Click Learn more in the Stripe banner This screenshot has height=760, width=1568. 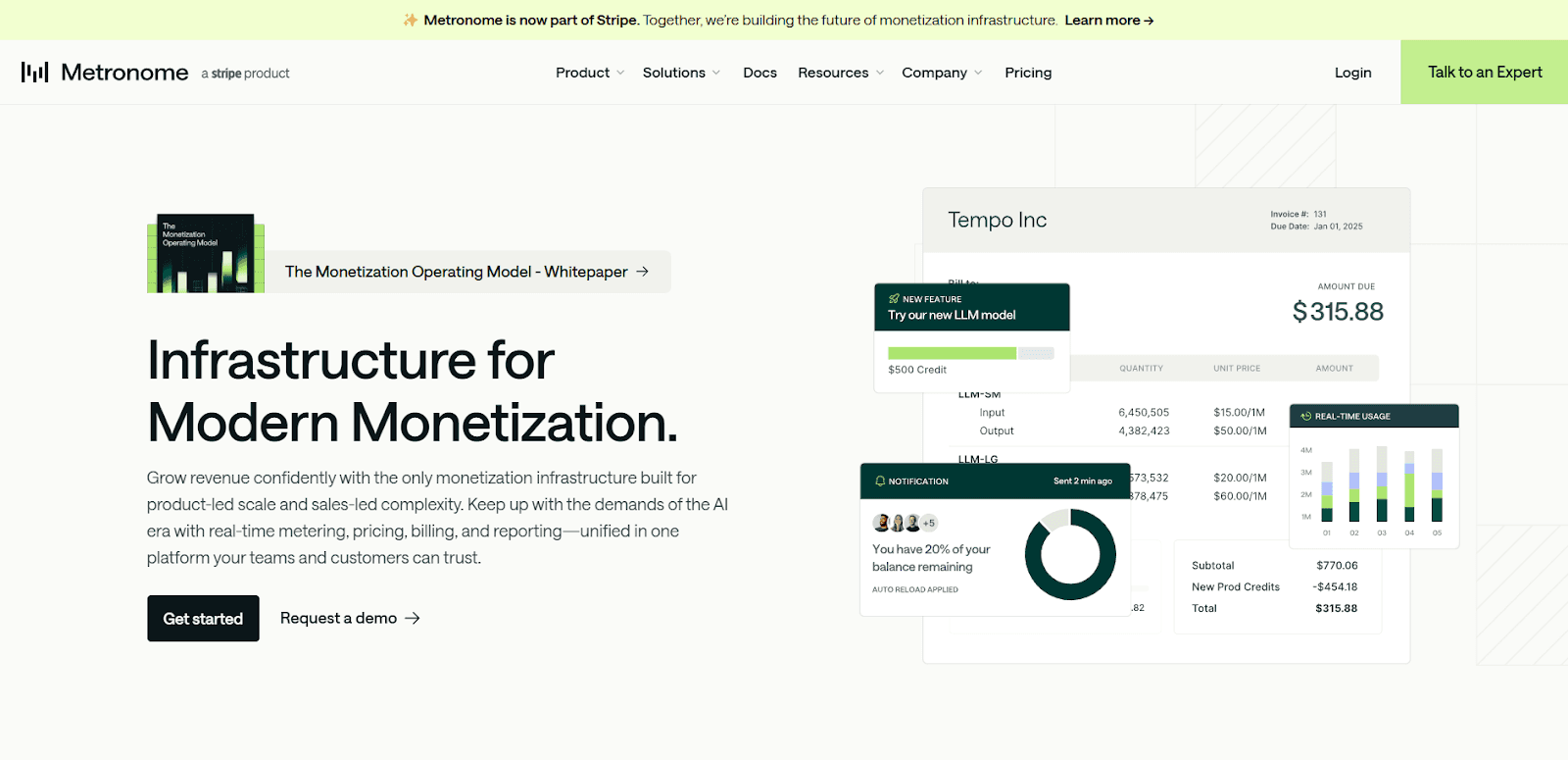(x=1109, y=20)
